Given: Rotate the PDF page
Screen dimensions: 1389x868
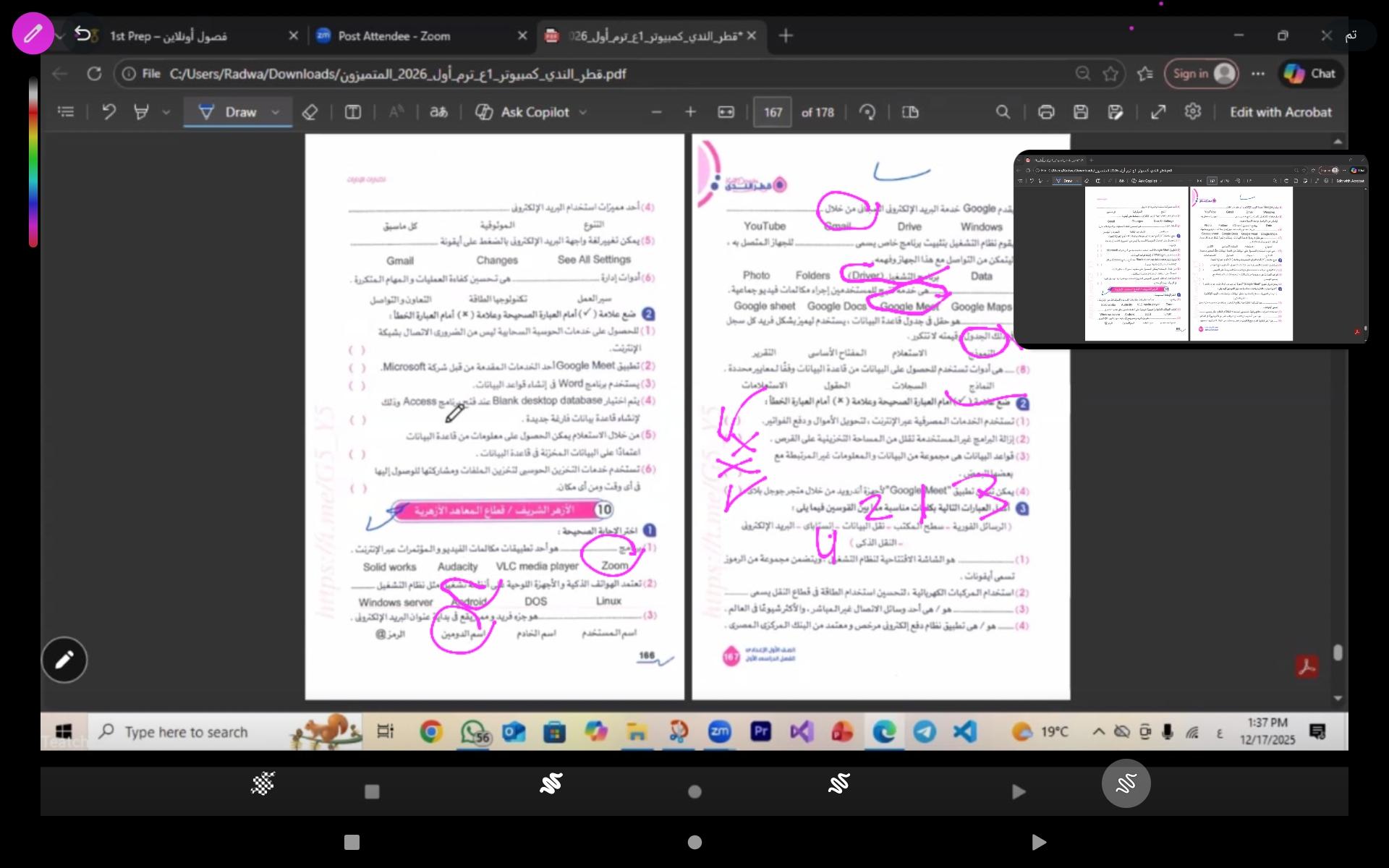Looking at the screenshot, I should [x=867, y=112].
